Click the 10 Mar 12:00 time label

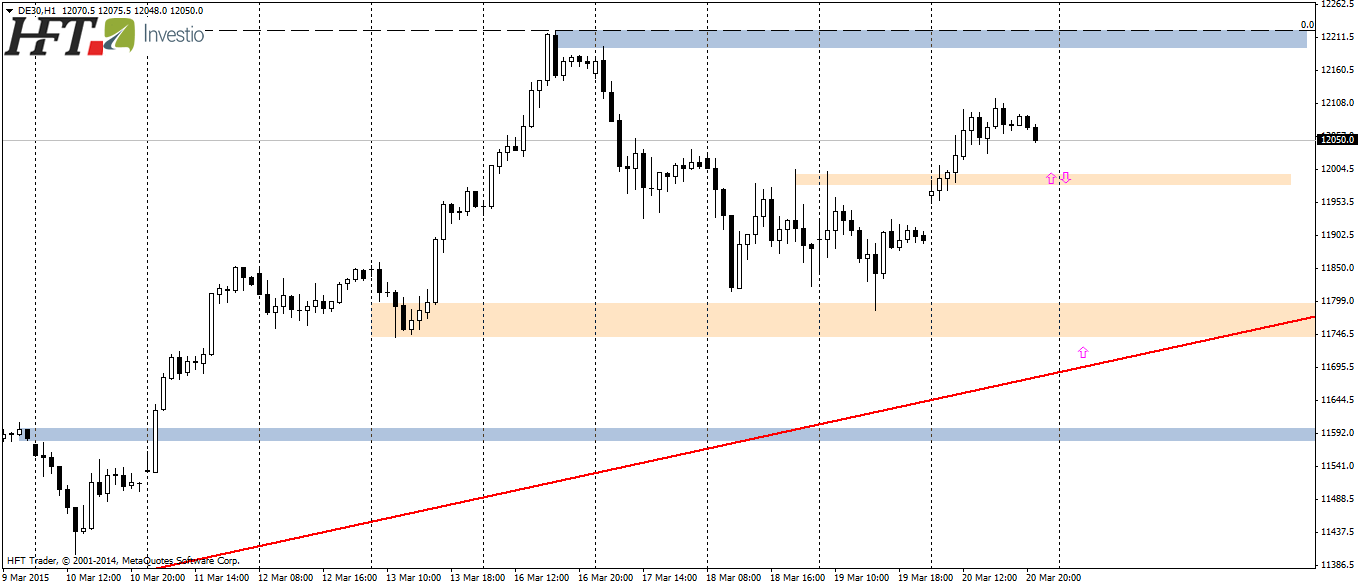(94, 578)
